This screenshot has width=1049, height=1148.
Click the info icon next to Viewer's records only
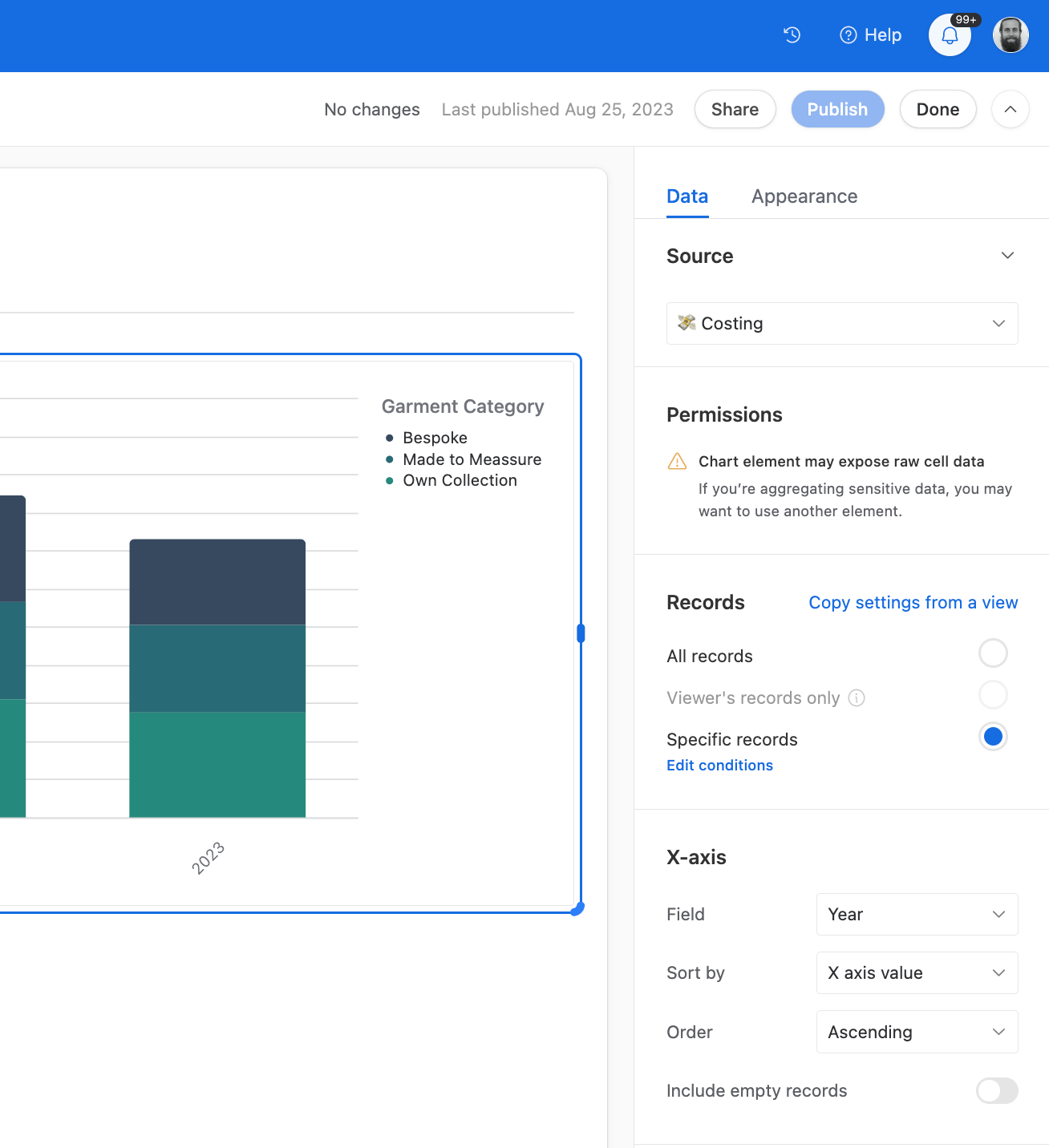pos(857,697)
